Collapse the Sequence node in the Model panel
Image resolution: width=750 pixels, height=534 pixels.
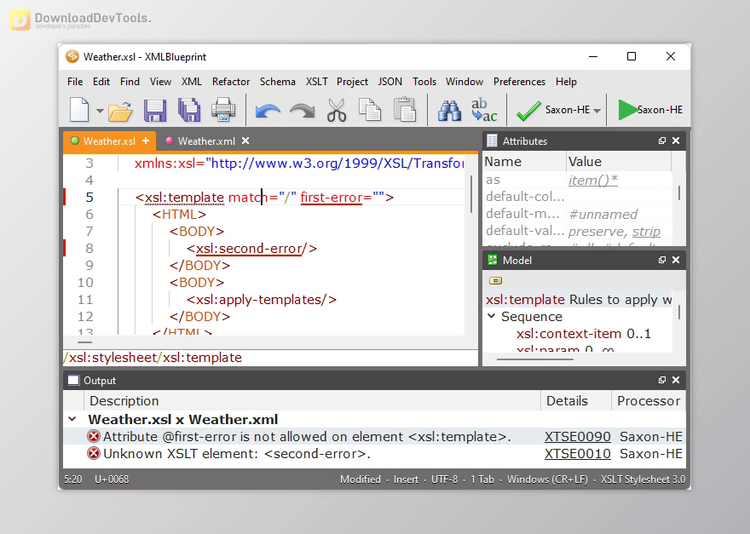tap(492, 317)
